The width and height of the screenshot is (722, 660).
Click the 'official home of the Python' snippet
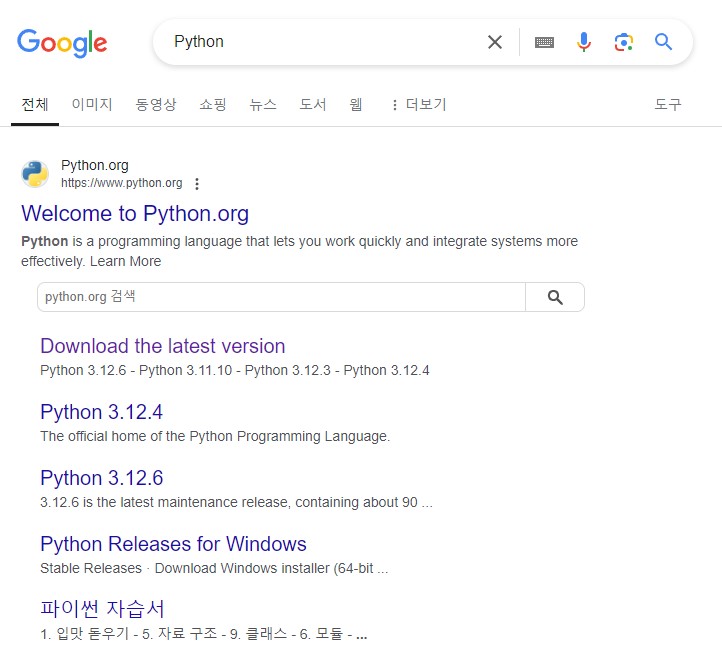(x=215, y=436)
